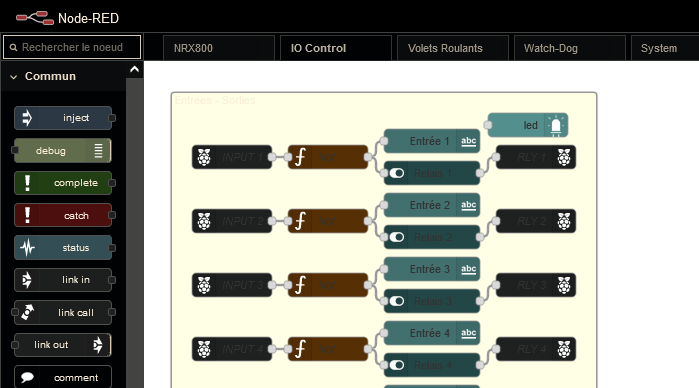Image resolution: width=699 pixels, height=388 pixels.
Task: Click the comment node speech bubble icon
Action: pyautogui.click(x=27, y=377)
